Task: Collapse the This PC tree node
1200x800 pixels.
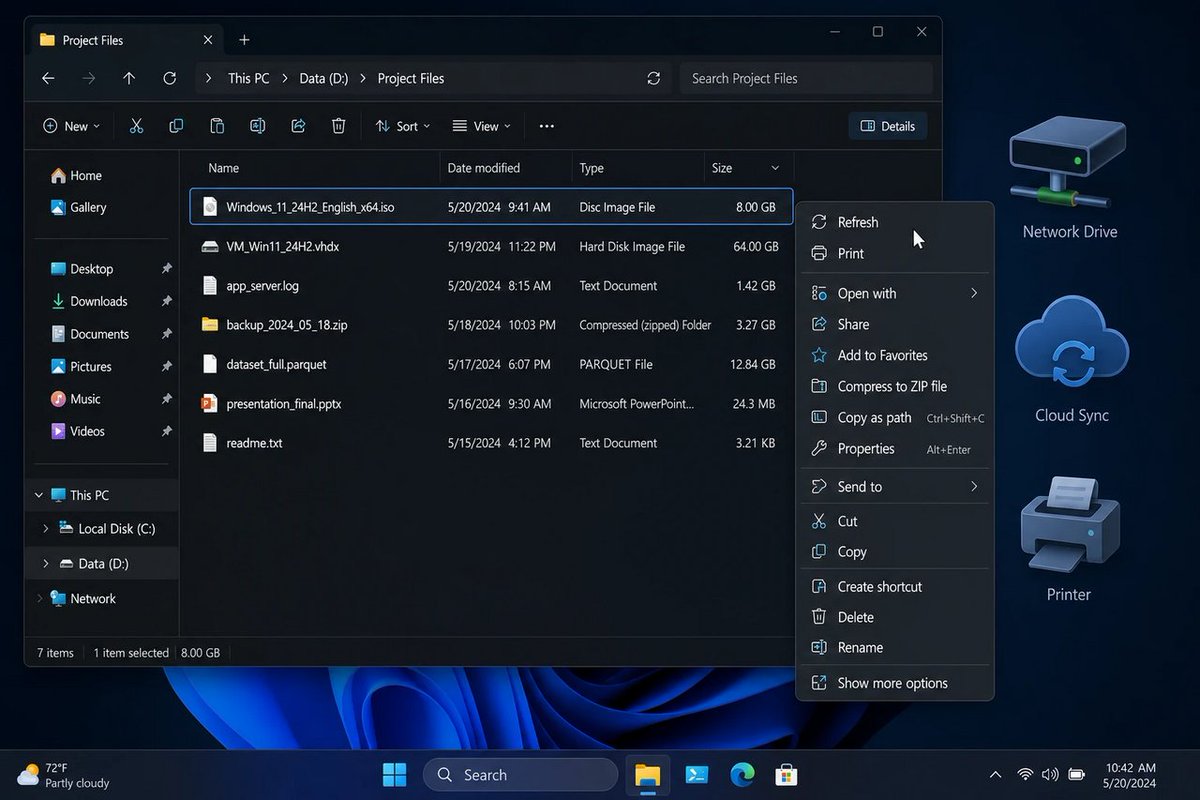Action: [39, 495]
